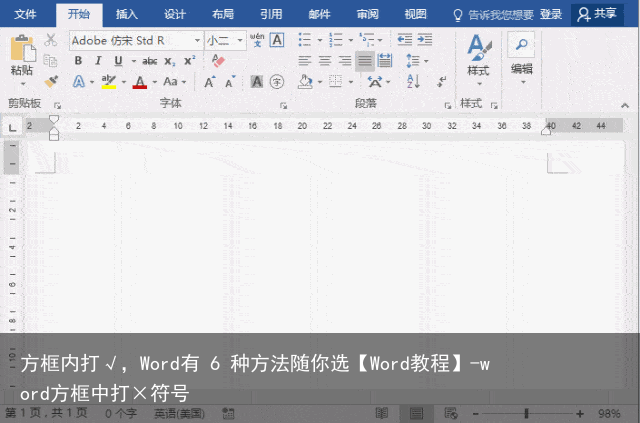The width and height of the screenshot is (640, 423).
Task: Toggle show paragraph marks
Action: point(441,82)
